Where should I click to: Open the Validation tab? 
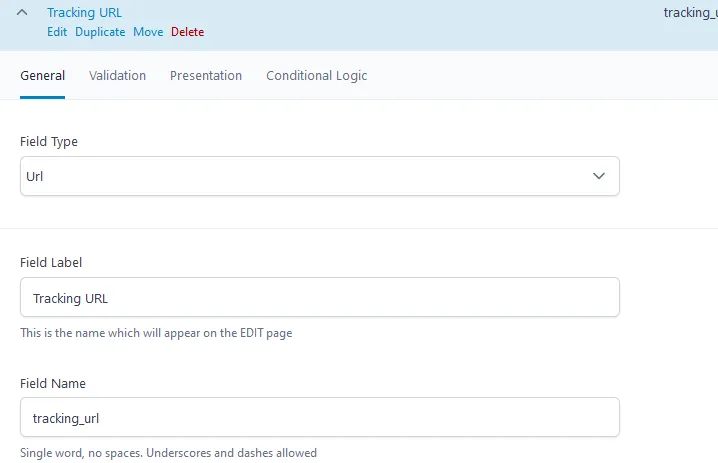(117, 76)
